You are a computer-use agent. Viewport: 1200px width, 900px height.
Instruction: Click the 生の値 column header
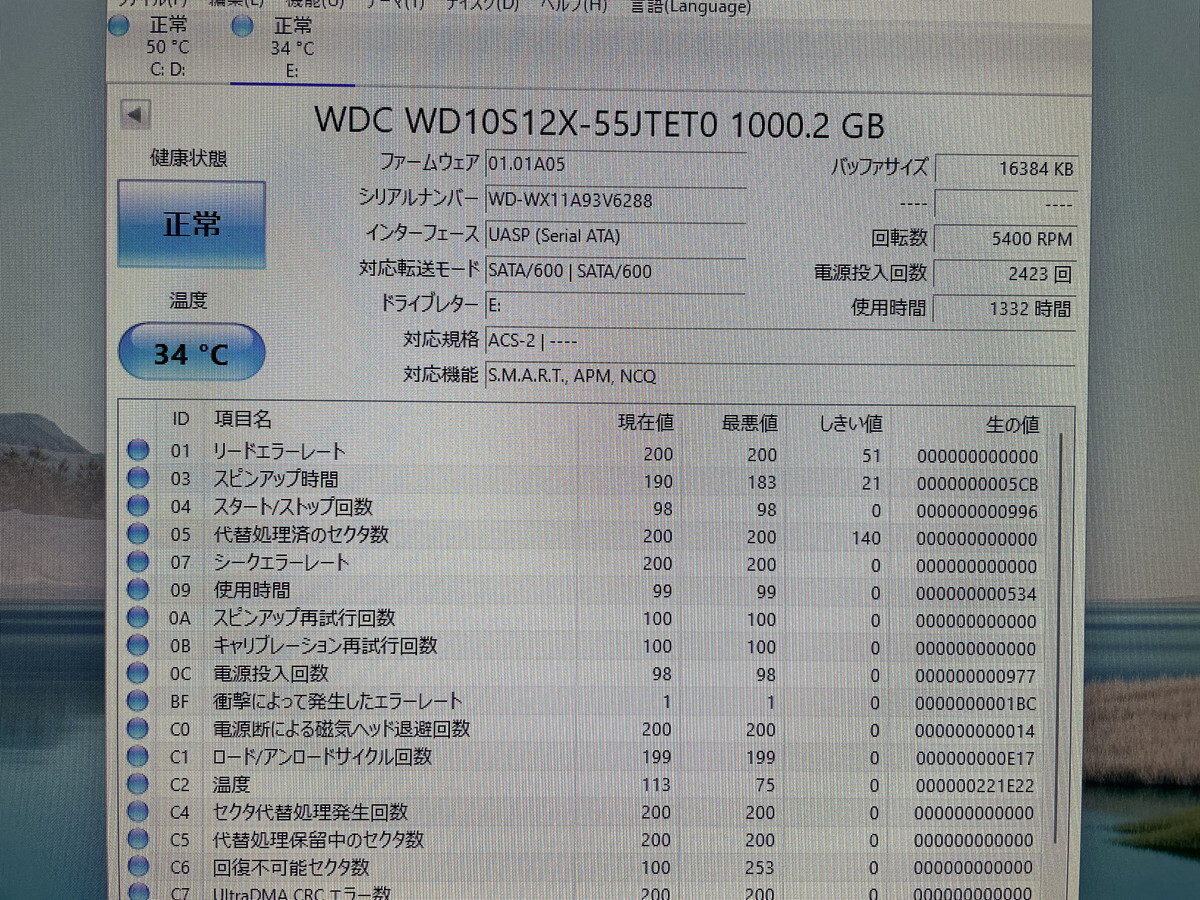click(x=1012, y=425)
